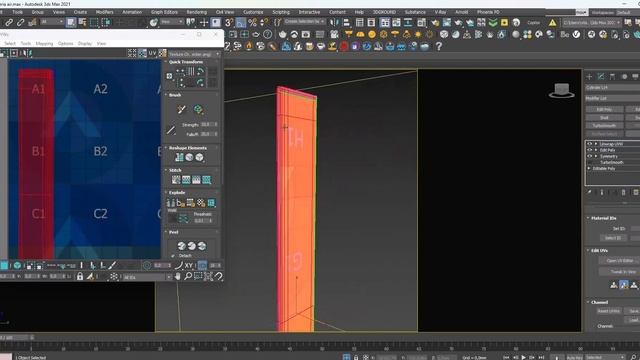The height and width of the screenshot is (360, 640).
Task: Click the Select ID button
Action: 613,238
